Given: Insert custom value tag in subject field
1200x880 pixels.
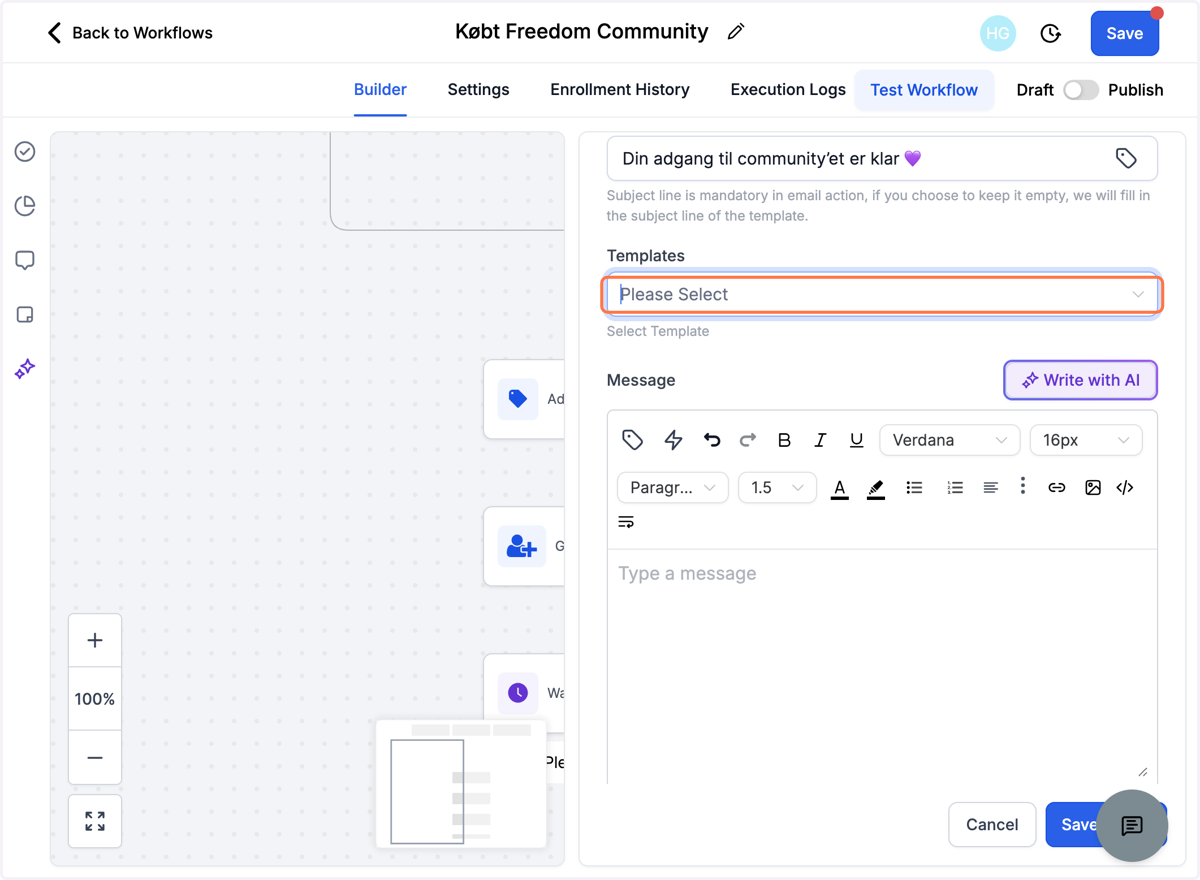Looking at the screenshot, I should tap(1126, 158).
